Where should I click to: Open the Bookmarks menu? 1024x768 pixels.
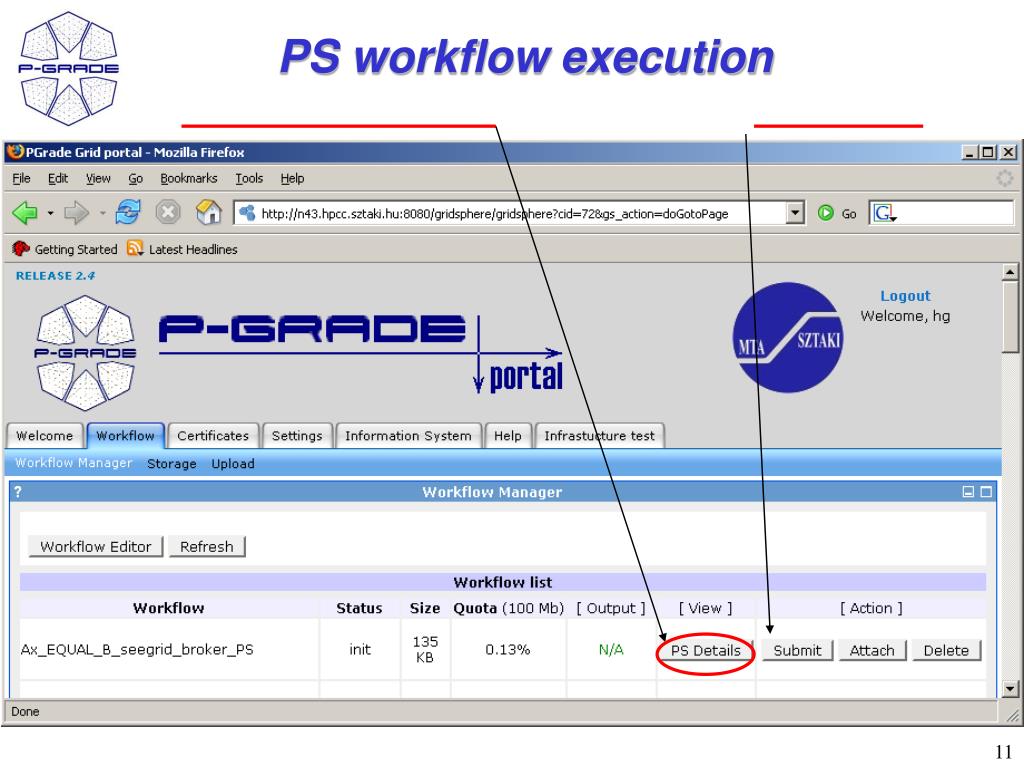(189, 178)
